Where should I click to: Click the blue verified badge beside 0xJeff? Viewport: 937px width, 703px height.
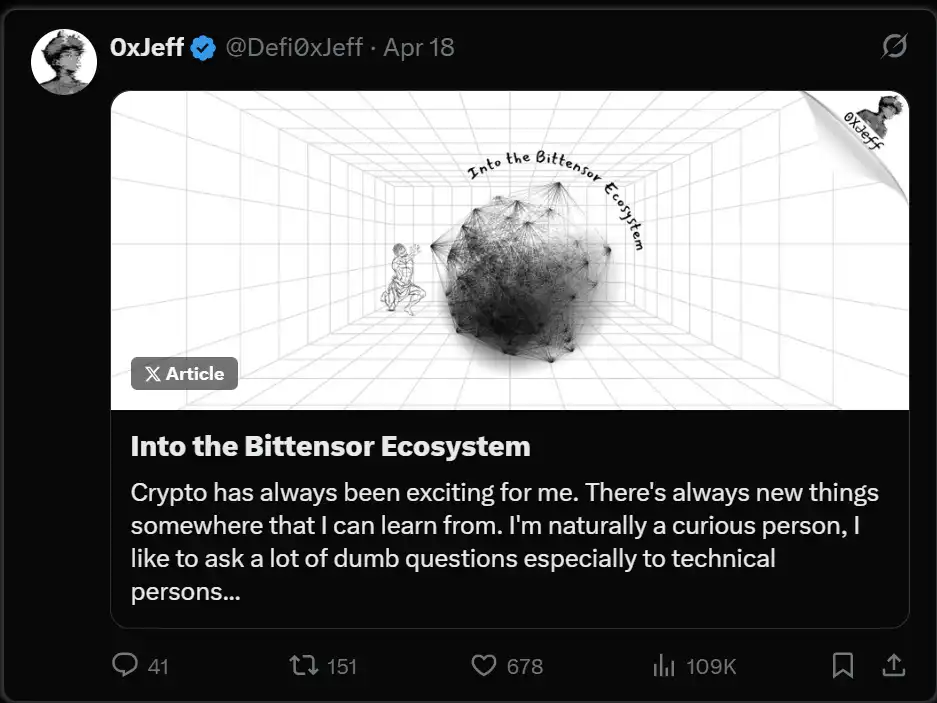204,47
